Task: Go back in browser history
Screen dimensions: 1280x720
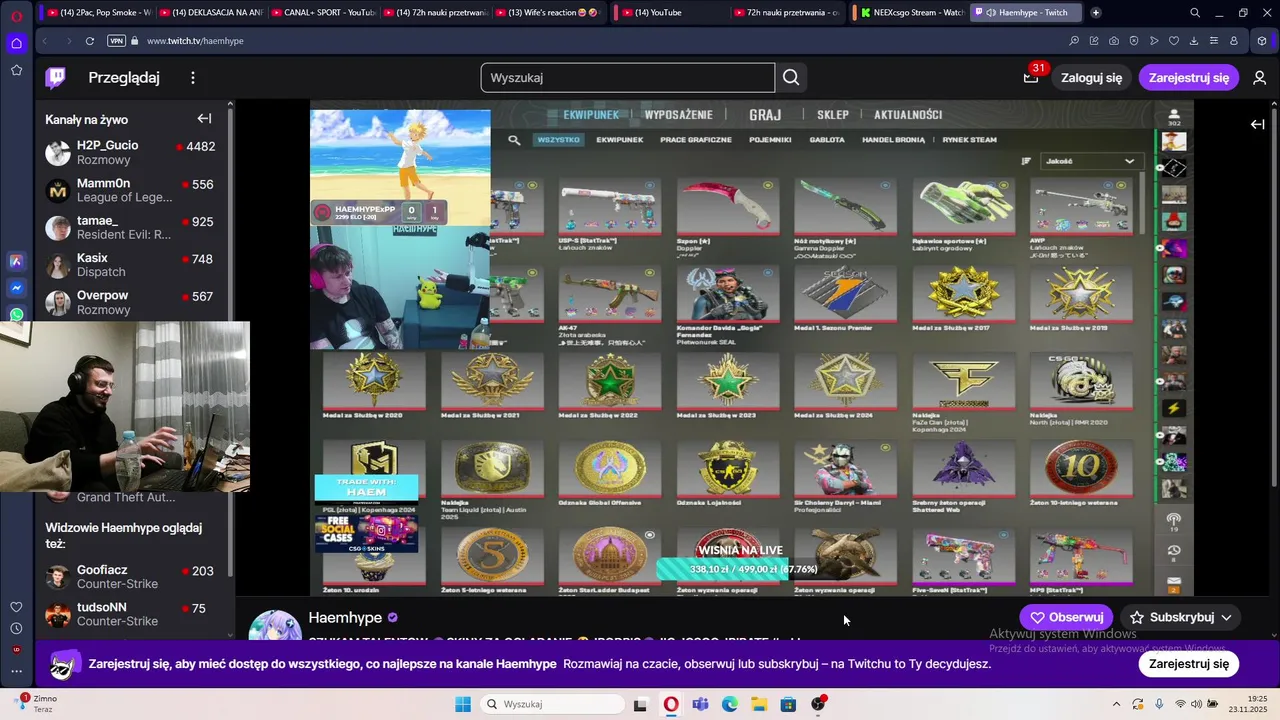Action: click(x=44, y=41)
